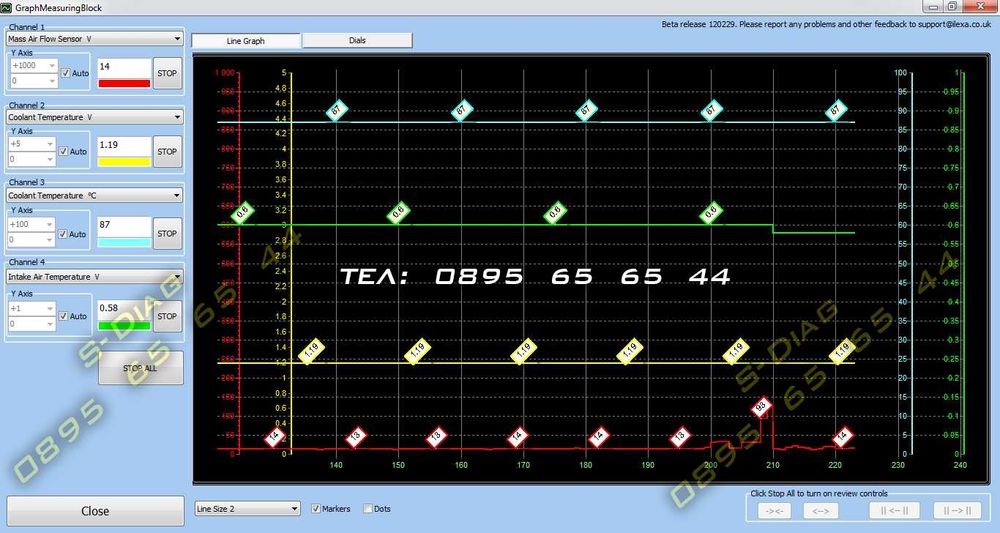Open Channel 3 Y Axis +100 dropdown
Image resolution: width=1000 pixels, height=533 pixels.
tap(33, 224)
